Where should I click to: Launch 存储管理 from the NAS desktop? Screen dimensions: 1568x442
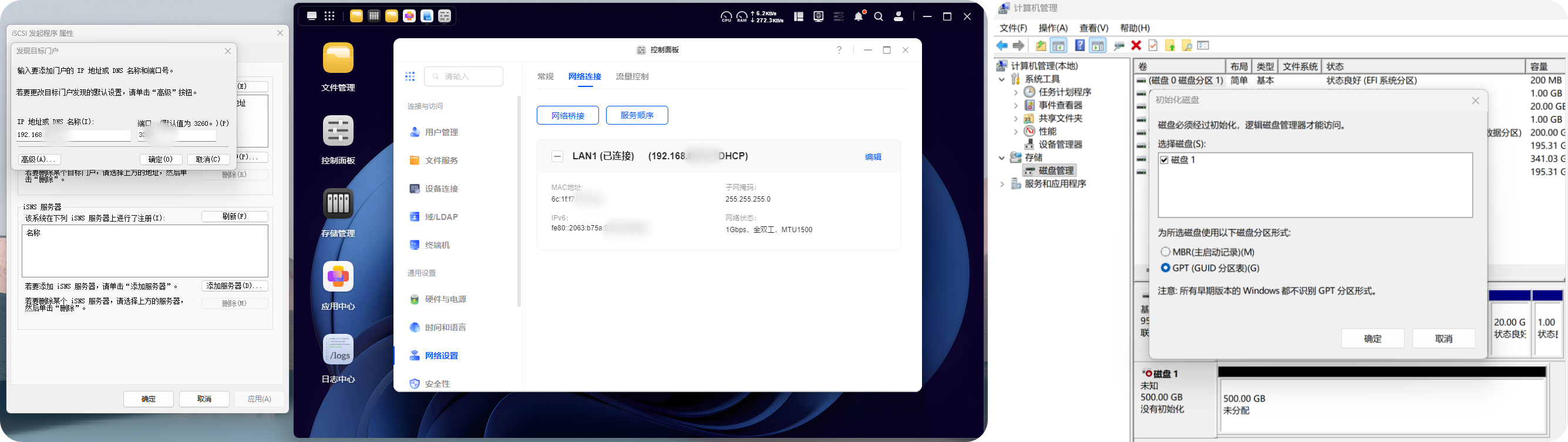tap(338, 203)
